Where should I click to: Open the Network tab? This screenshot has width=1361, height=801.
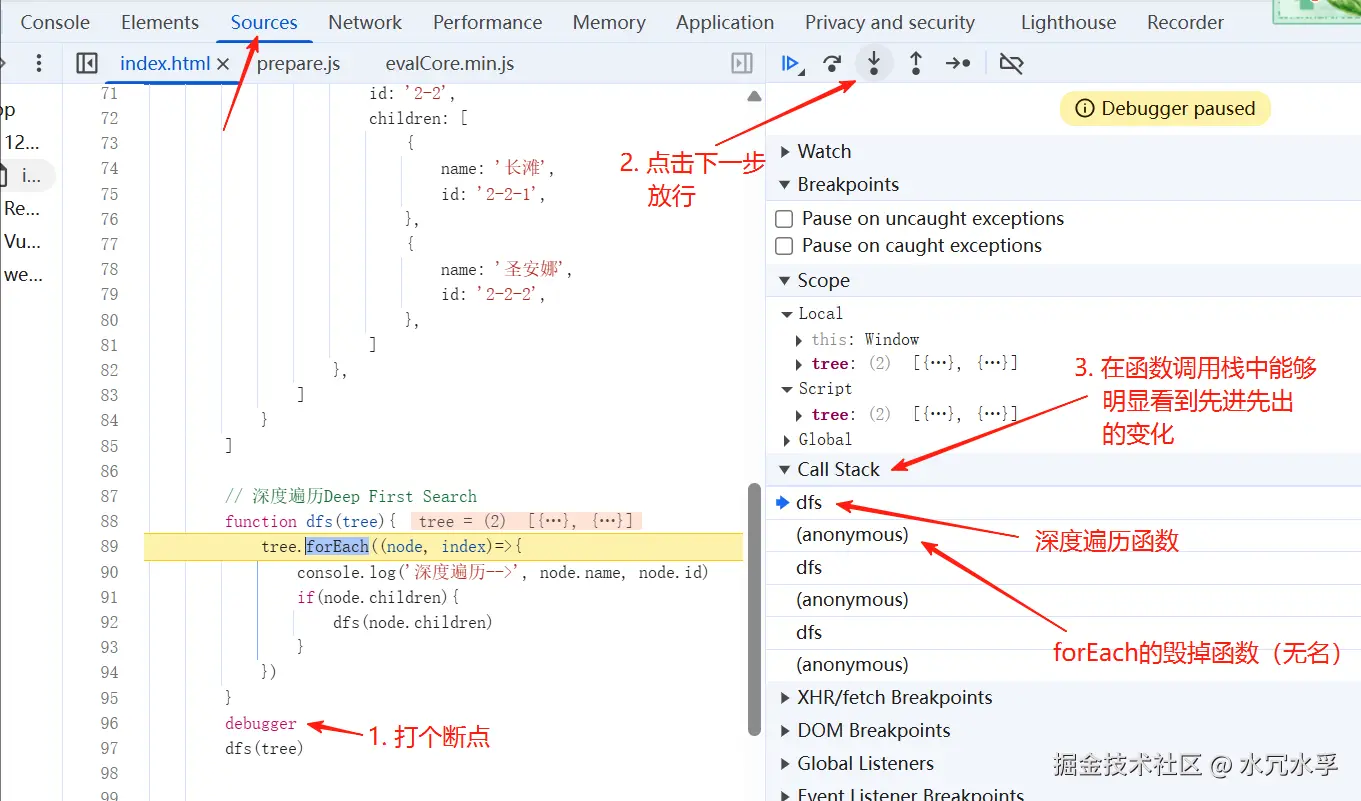pyautogui.click(x=365, y=22)
